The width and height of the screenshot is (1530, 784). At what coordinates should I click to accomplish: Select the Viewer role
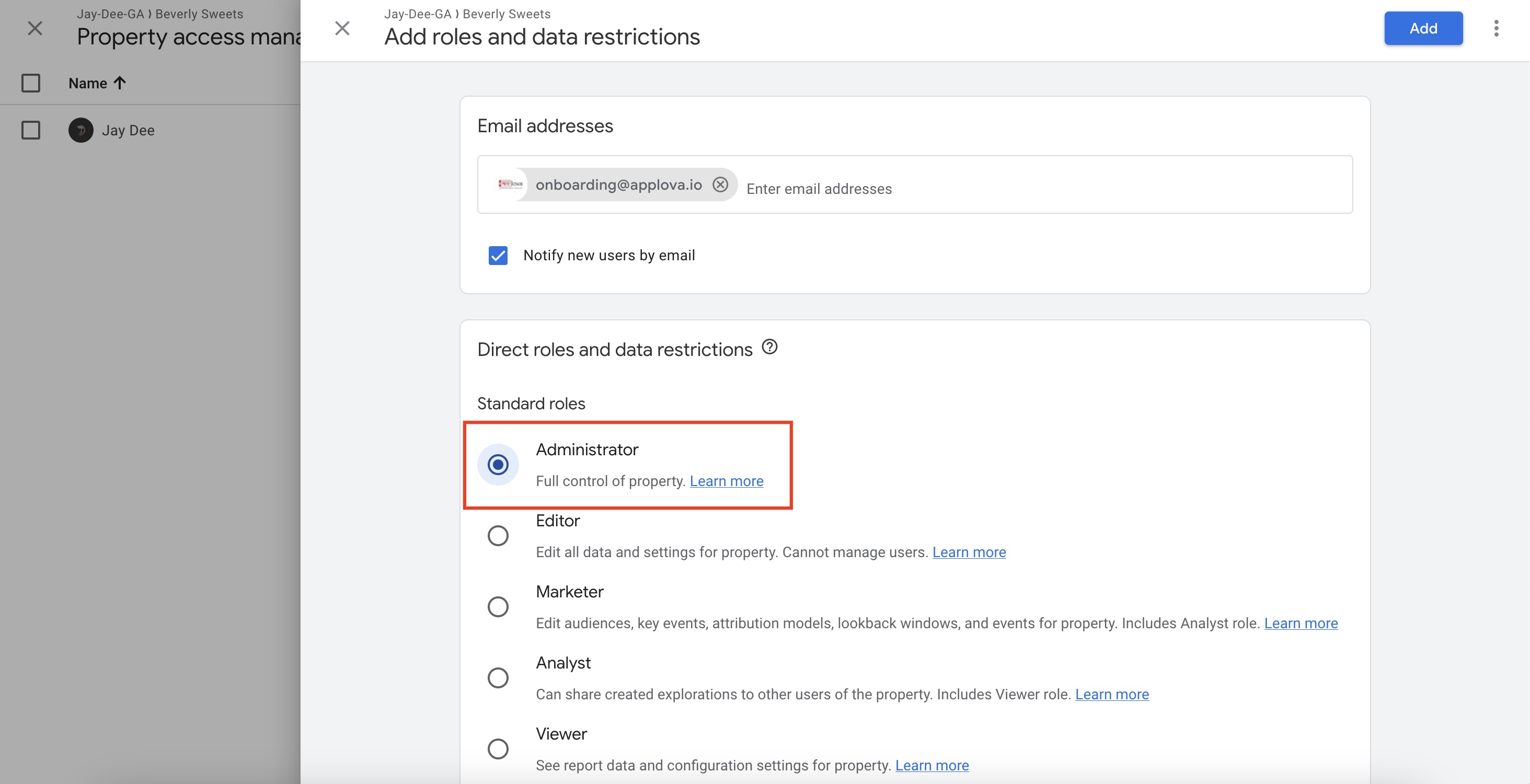(498, 748)
